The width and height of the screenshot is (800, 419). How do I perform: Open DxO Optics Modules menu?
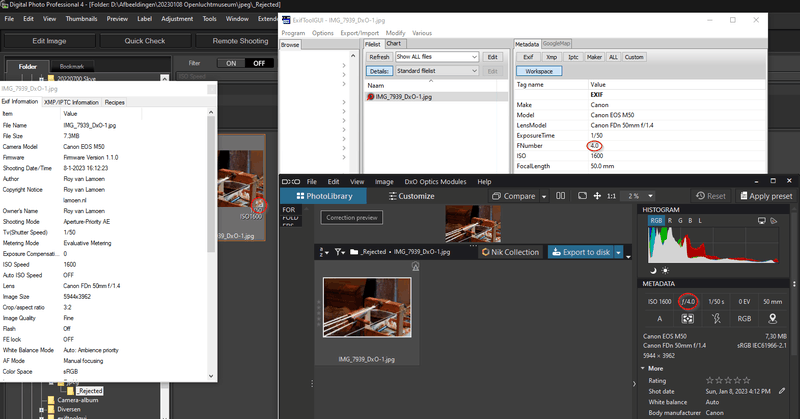435,182
